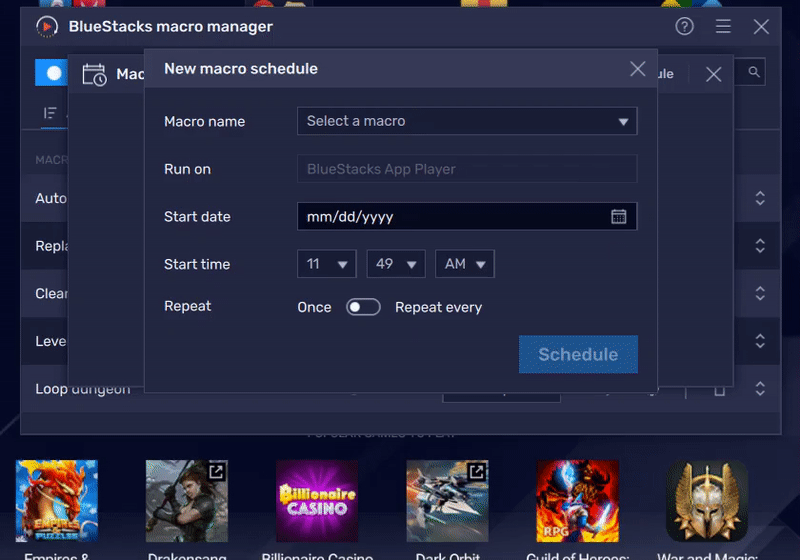Click reorder arrows on the Clear row
The height and width of the screenshot is (560, 800).
click(x=760, y=293)
